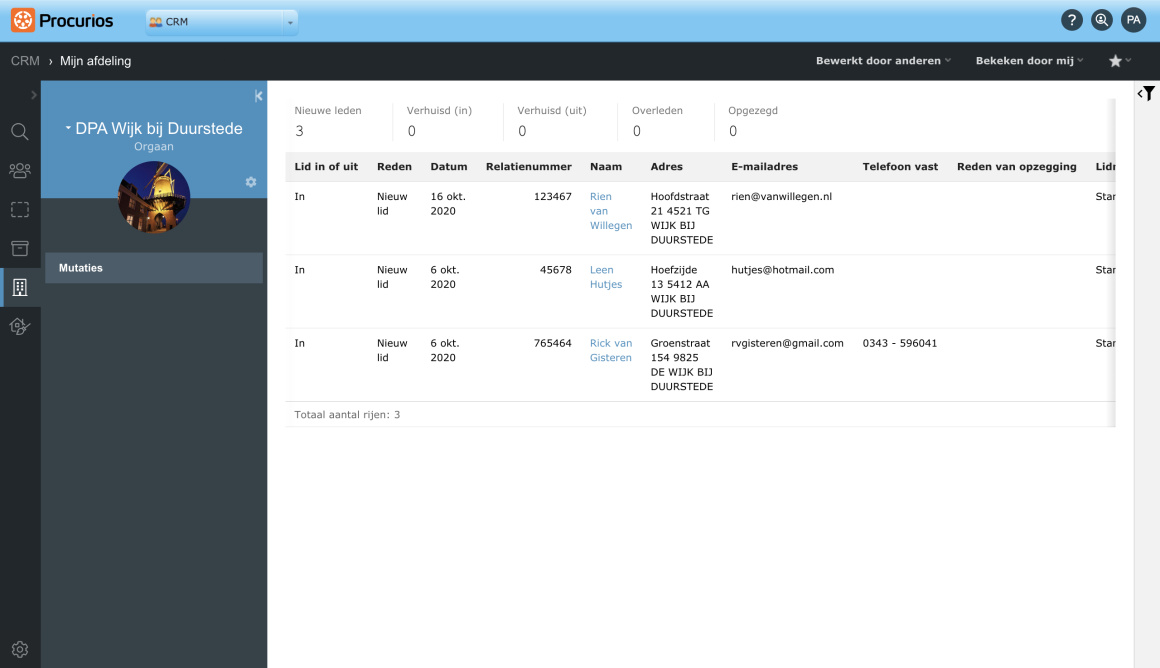
Task: Collapse the department side panel
Action: 258,95
